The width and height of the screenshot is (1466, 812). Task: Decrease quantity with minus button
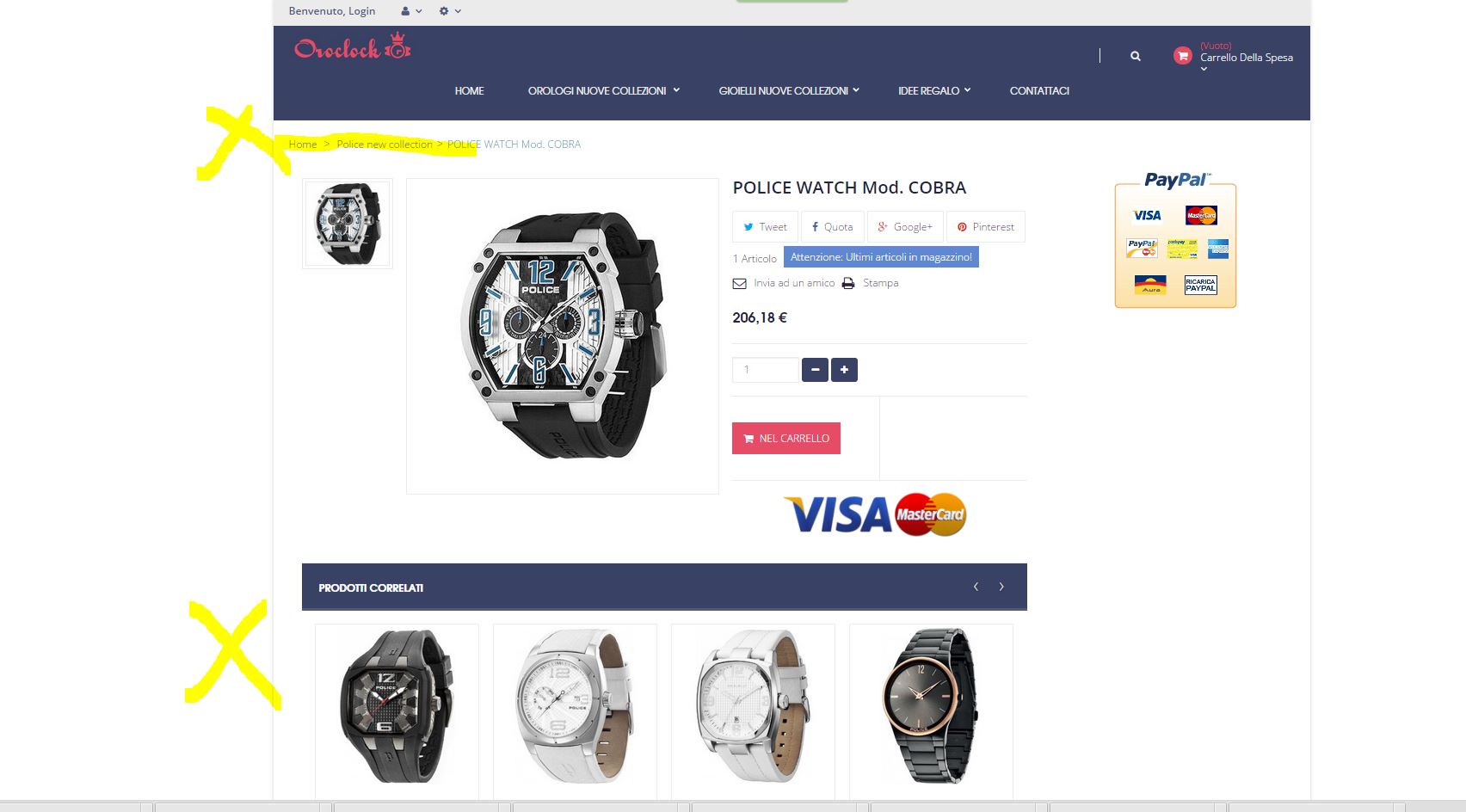tap(815, 370)
